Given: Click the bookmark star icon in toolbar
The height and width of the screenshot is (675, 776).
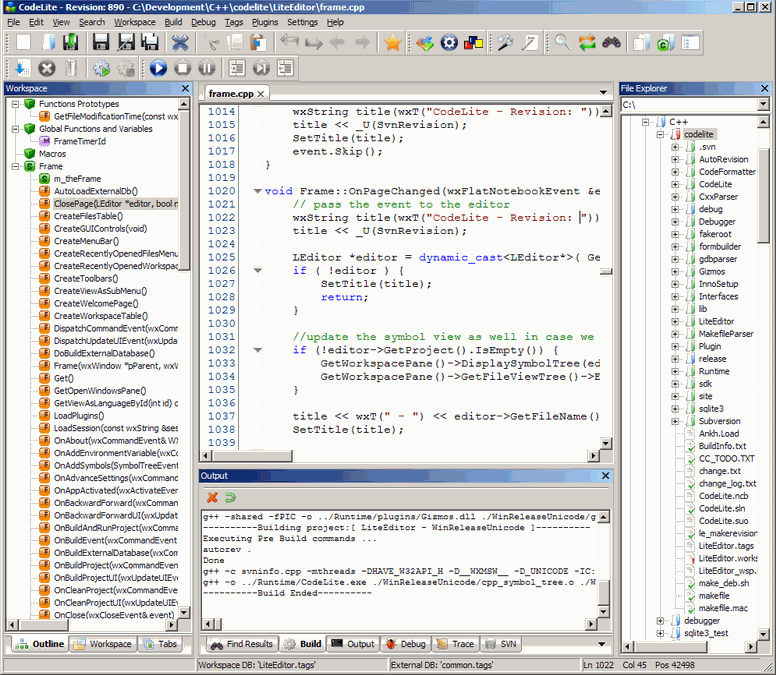Looking at the screenshot, I should pyautogui.click(x=393, y=42).
